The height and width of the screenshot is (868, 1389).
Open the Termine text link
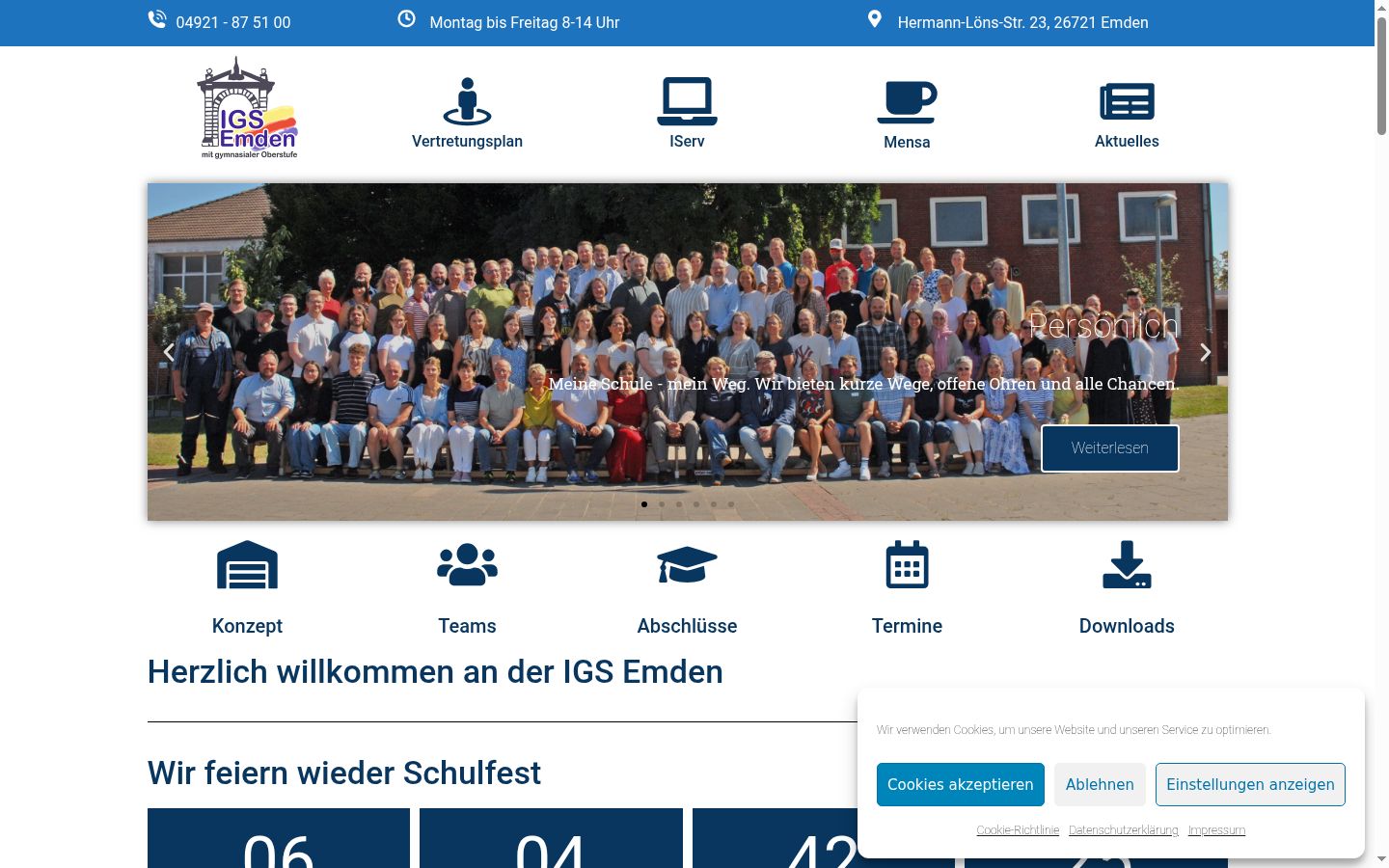click(x=907, y=626)
